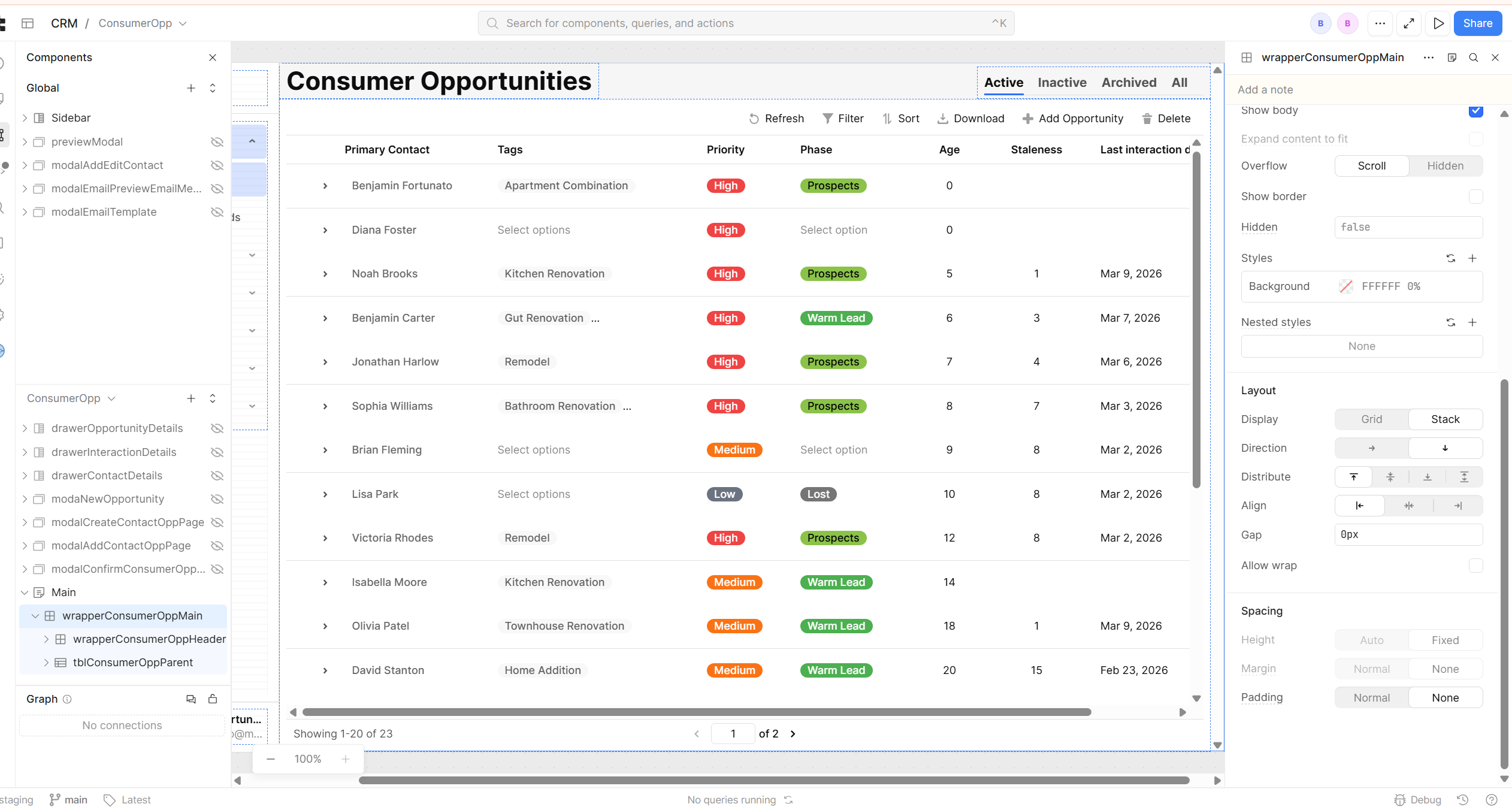The width and height of the screenshot is (1512, 810).
Task: Open inspector search magnifier icon
Action: point(1474,58)
